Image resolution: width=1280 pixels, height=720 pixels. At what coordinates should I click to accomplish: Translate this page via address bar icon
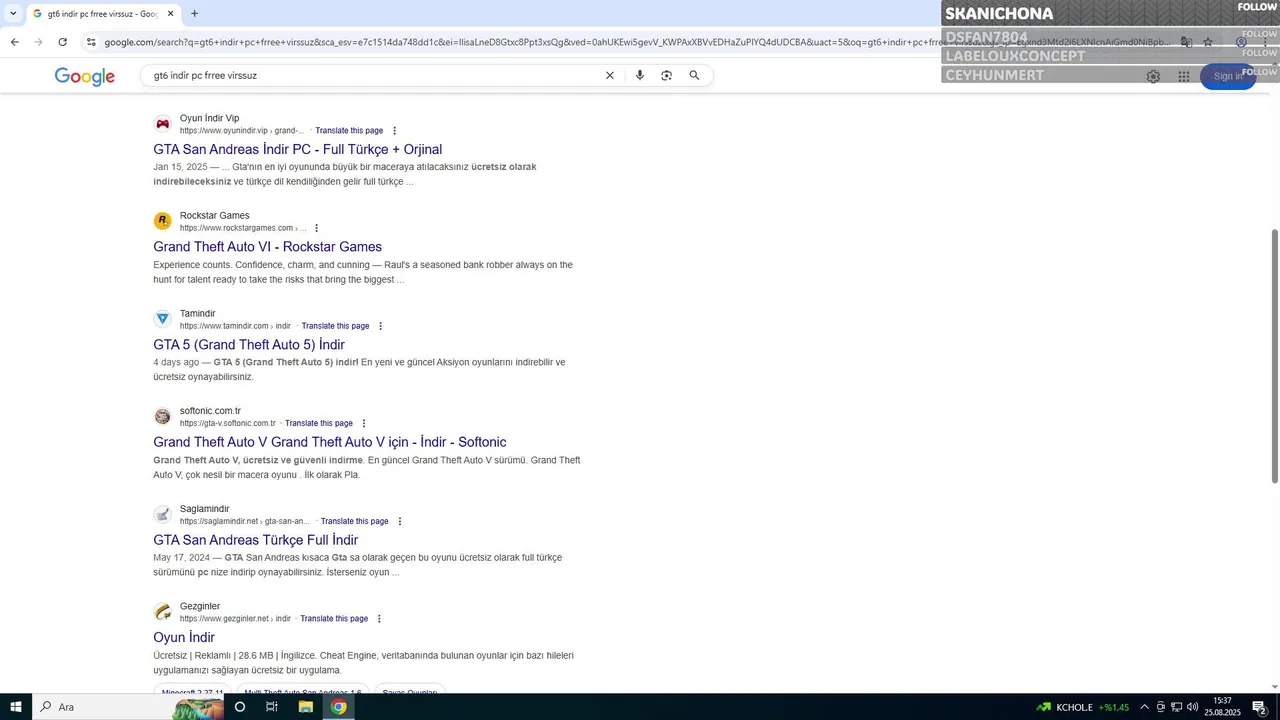1186,42
